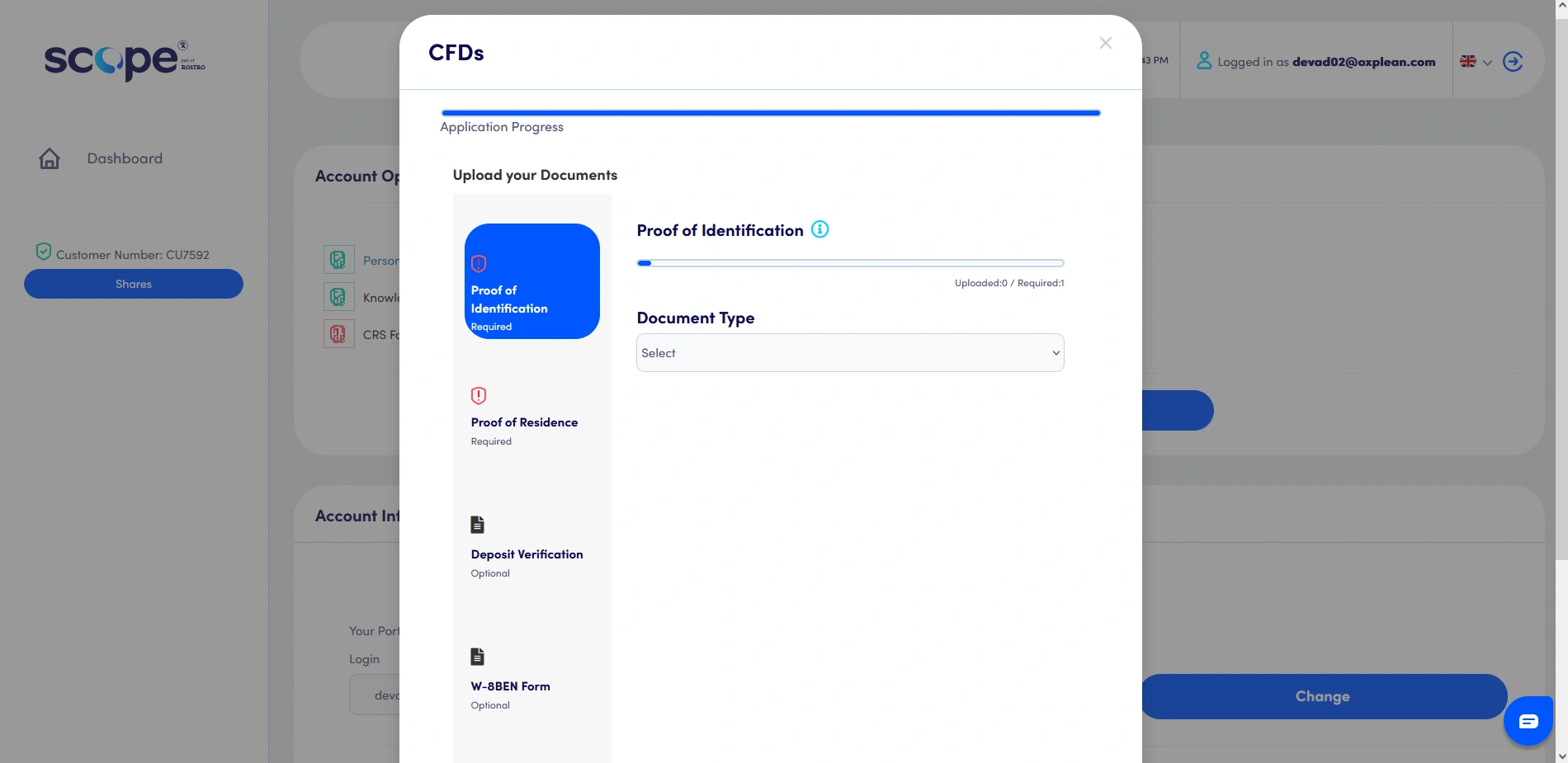Open the Document Type select dropdown
1568x763 pixels.
click(850, 352)
